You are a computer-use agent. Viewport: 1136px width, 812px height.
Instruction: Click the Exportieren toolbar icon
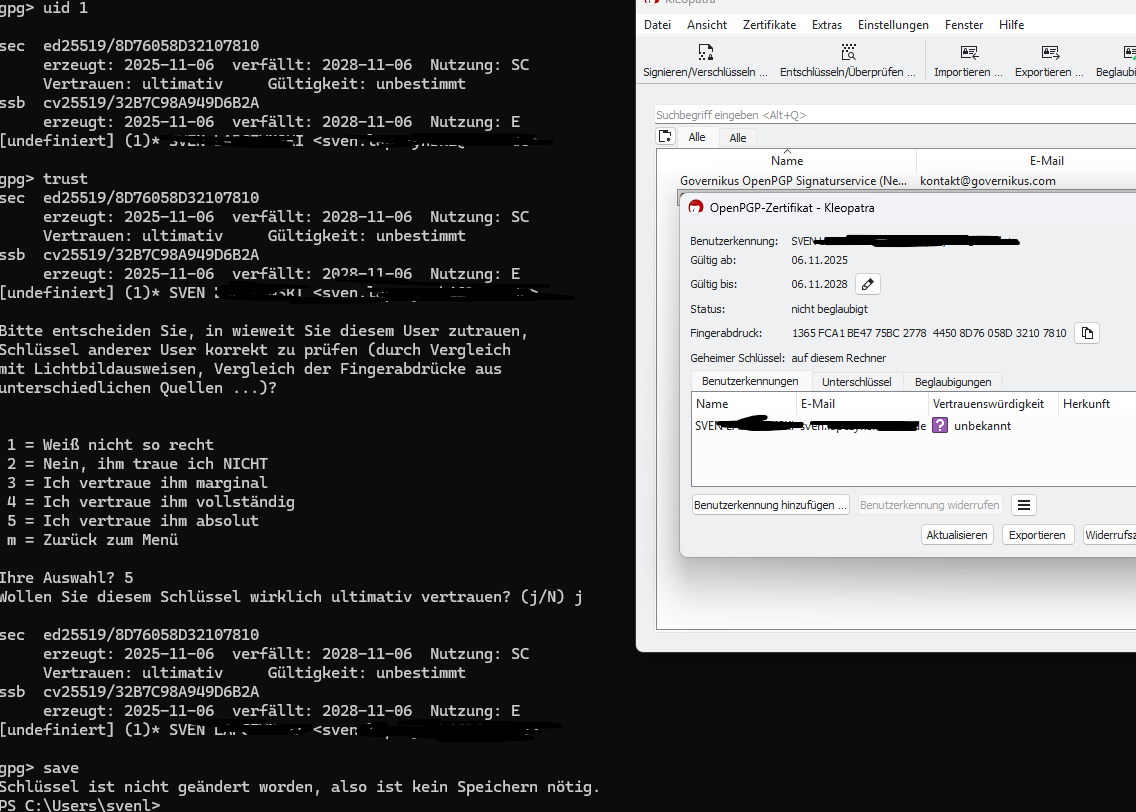coord(1049,53)
